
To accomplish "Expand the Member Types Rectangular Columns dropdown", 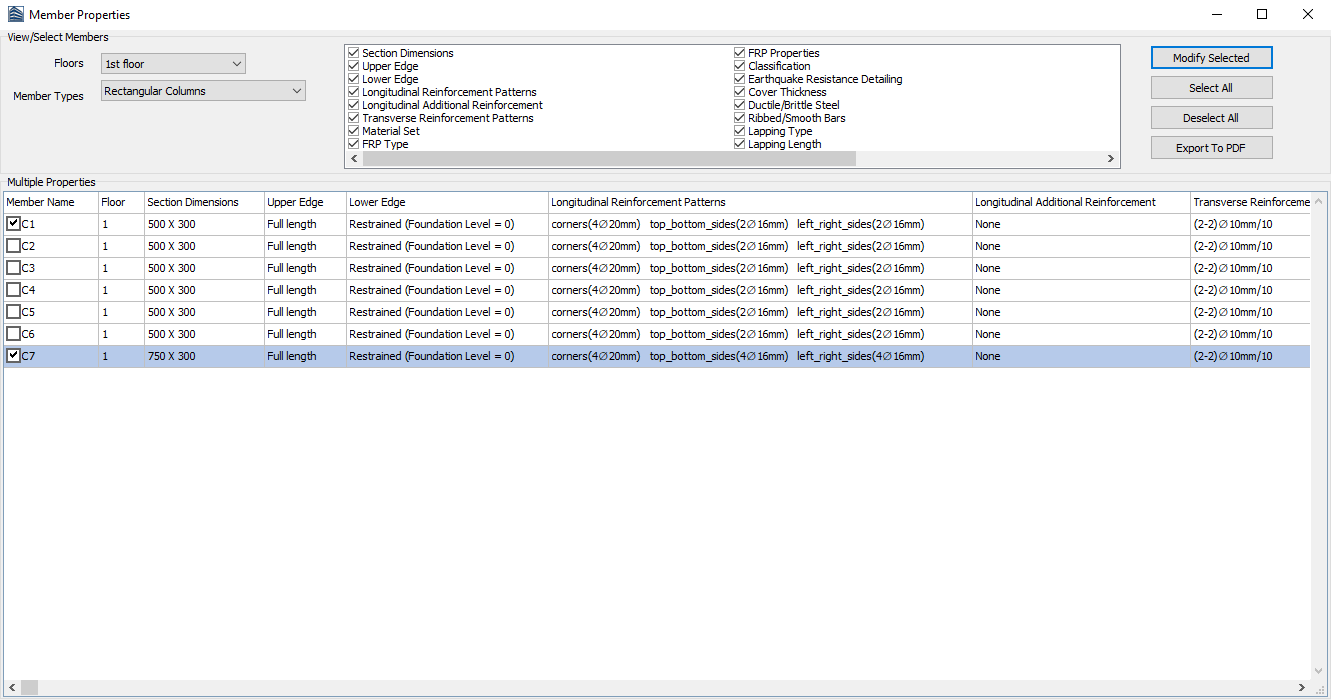I will (203, 91).
